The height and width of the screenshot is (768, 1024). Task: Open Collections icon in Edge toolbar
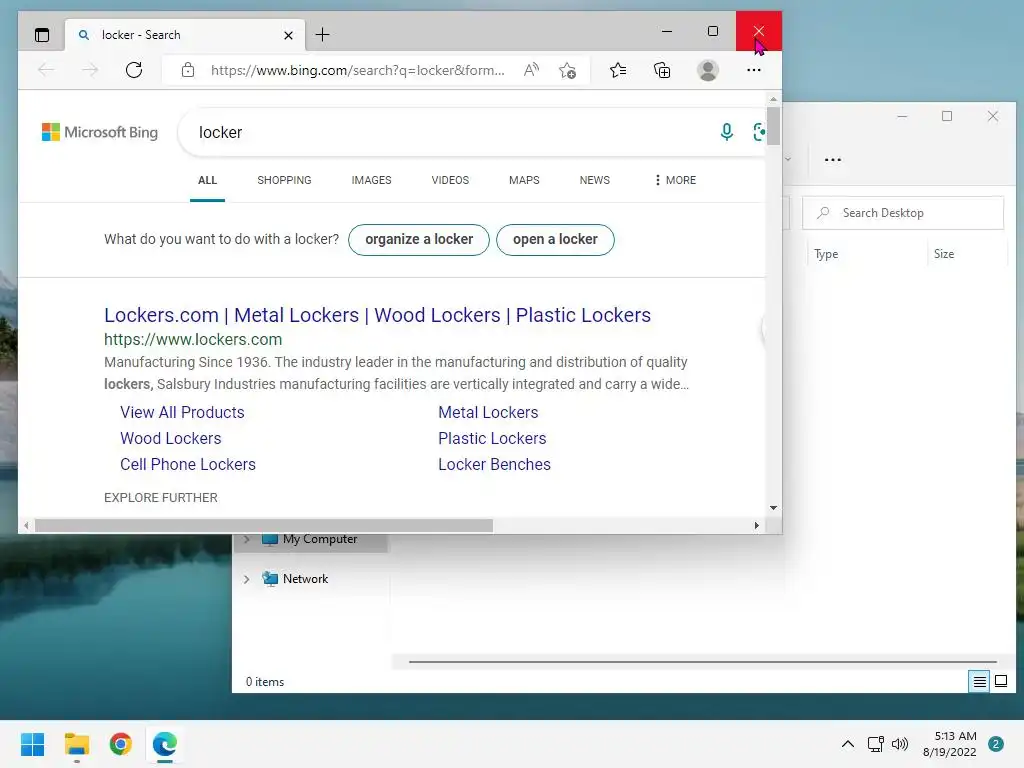point(662,70)
